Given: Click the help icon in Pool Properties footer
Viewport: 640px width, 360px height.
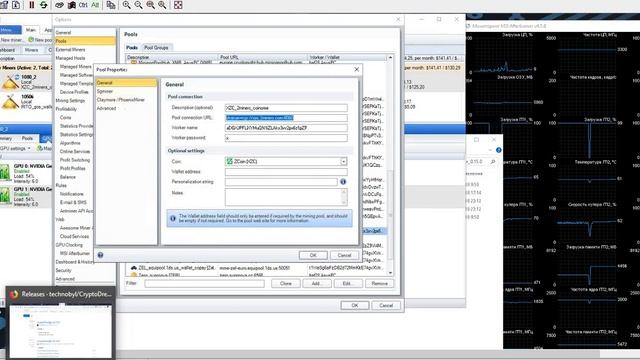Looking at the screenshot, I should pos(100,255).
